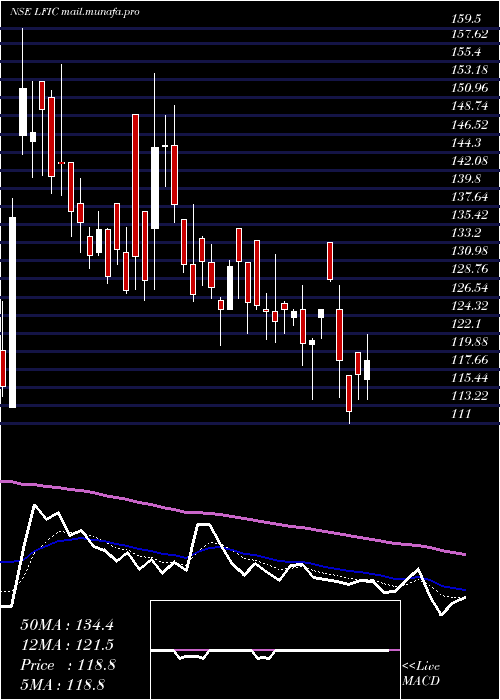Click the 'Price : 118.8' readout

coord(68,665)
